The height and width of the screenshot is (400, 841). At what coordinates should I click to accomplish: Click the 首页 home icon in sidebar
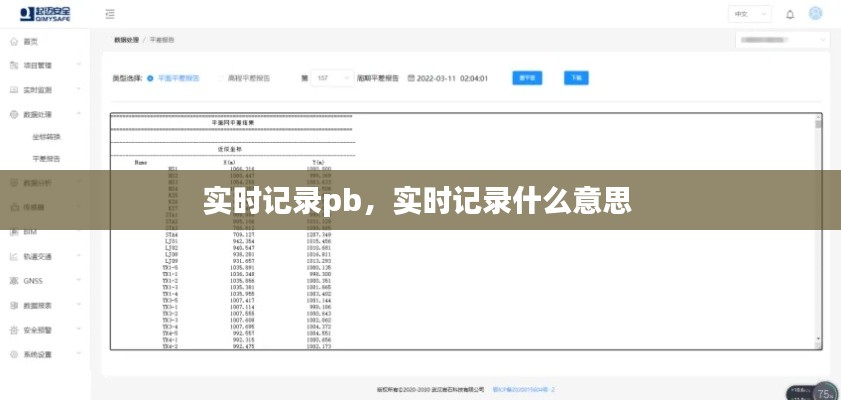click(x=13, y=42)
